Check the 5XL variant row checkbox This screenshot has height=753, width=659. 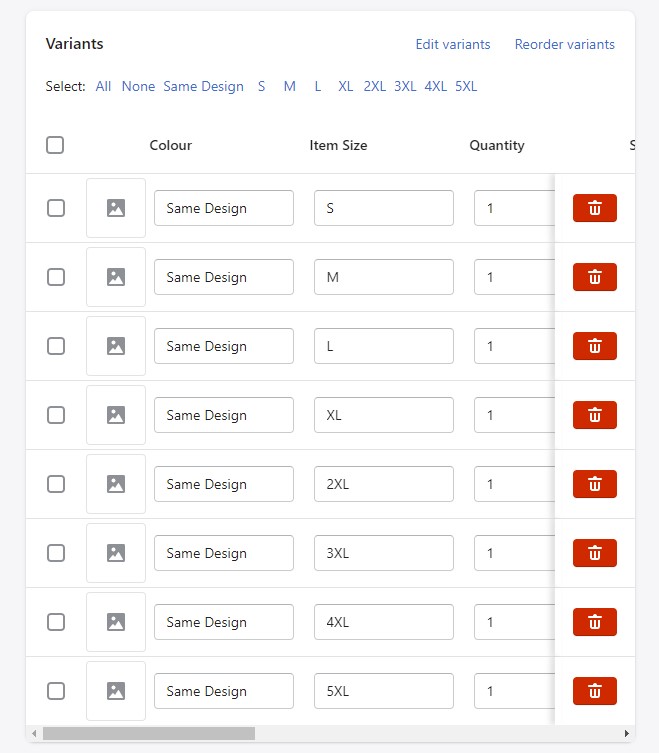coord(56,691)
